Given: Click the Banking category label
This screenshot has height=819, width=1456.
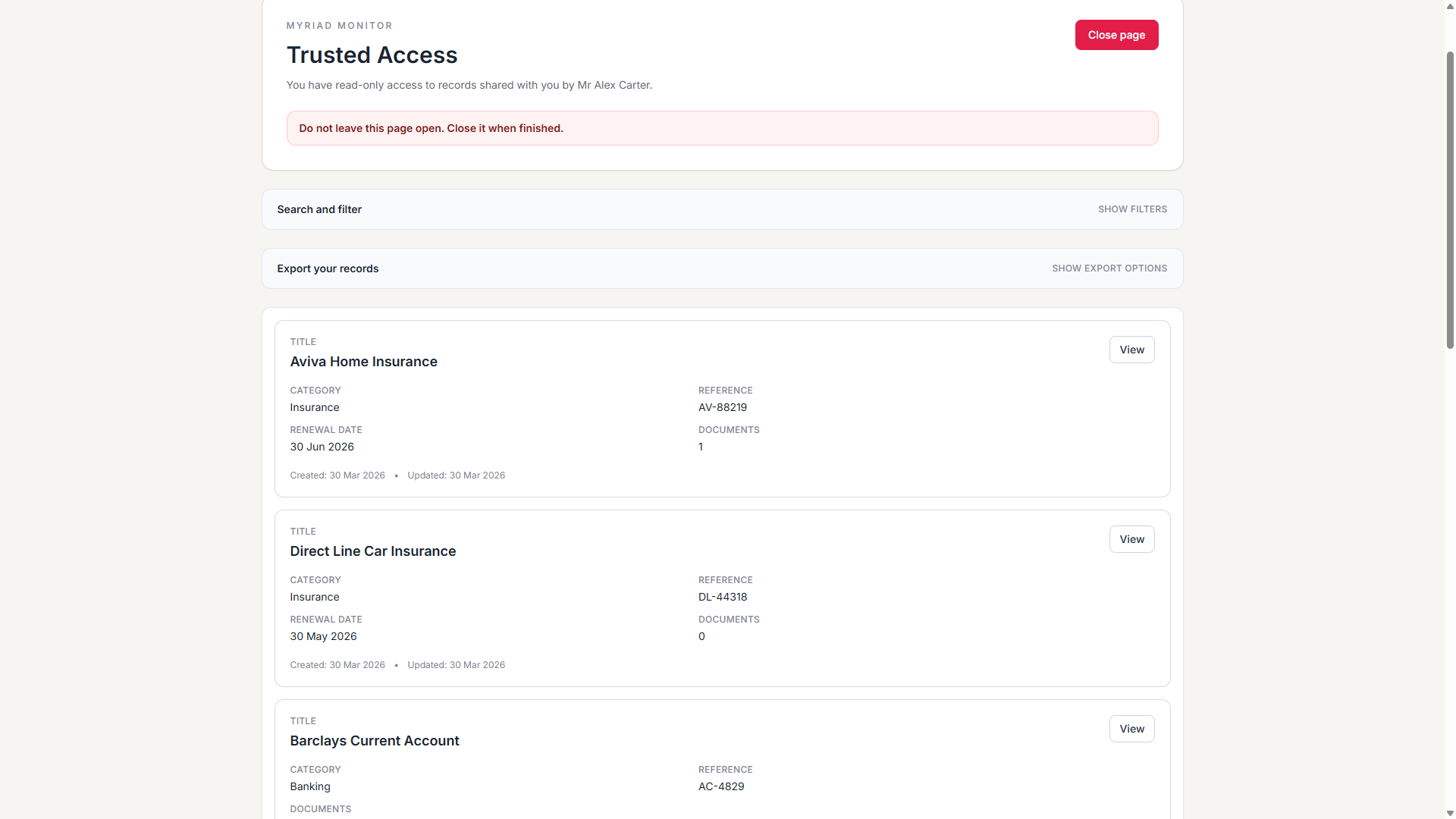Looking at the screenshot, I should point(309,786).
